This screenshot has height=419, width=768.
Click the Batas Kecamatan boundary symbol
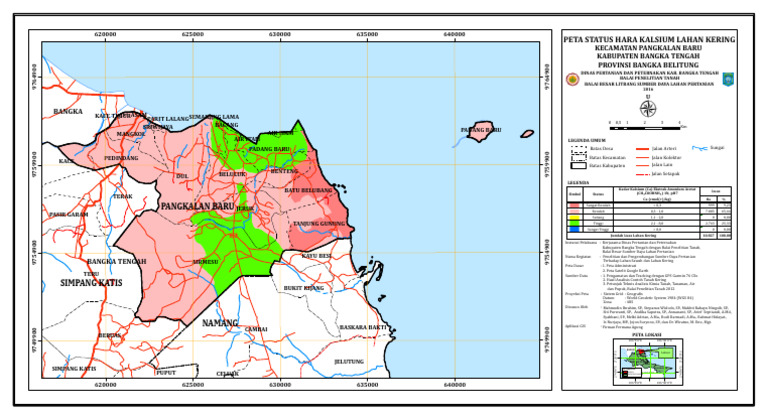[578, 157]
